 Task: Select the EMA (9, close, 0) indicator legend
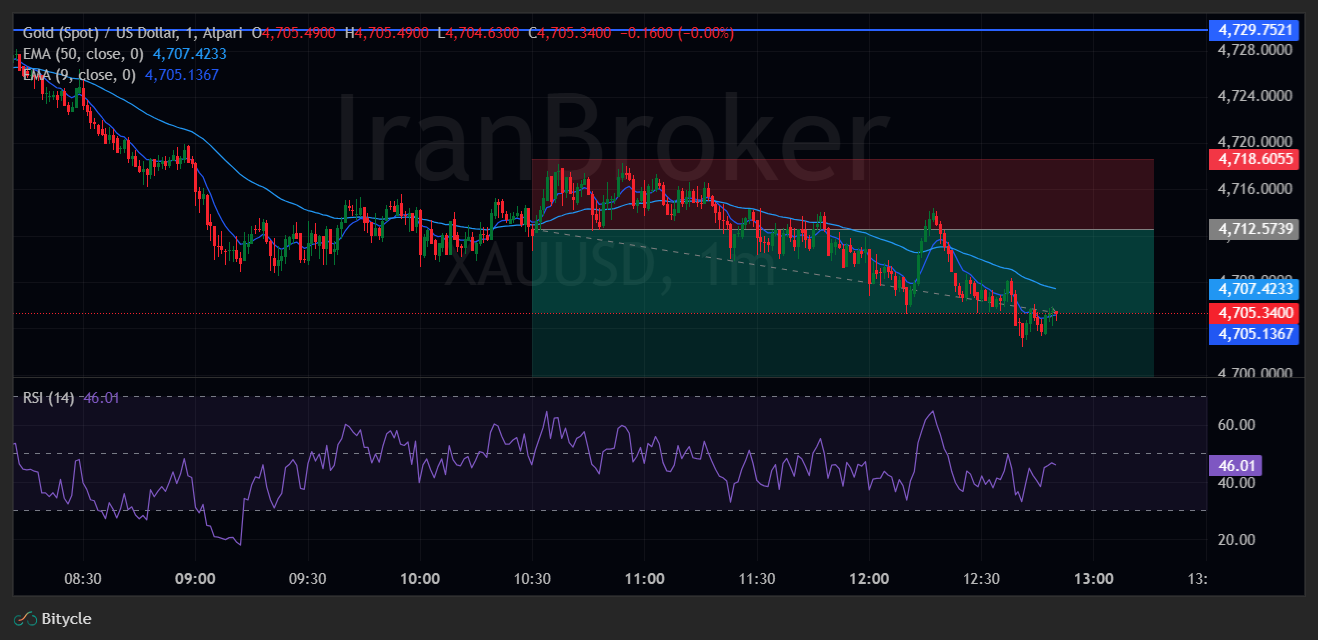[x=79, y=75]
